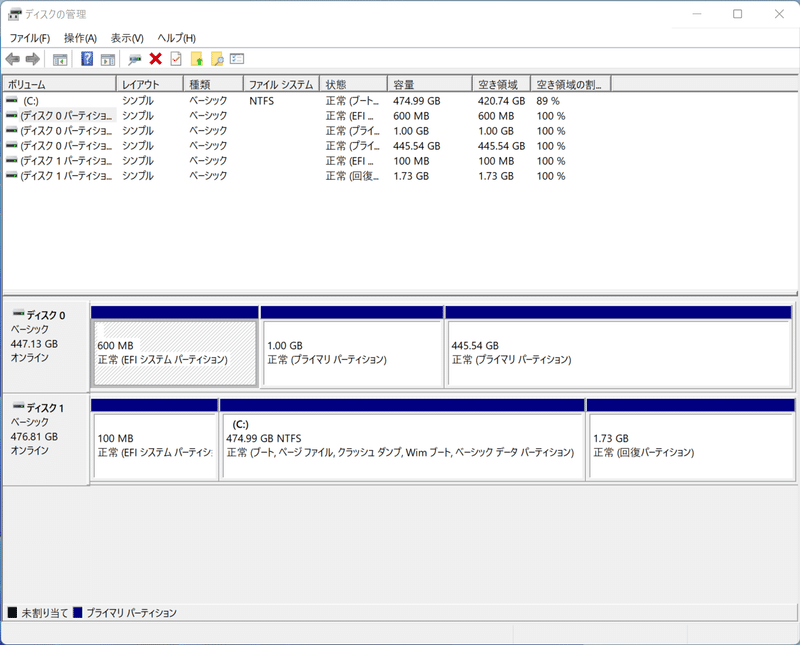Toggle the console tree show/hide icon

coord(60,60)
